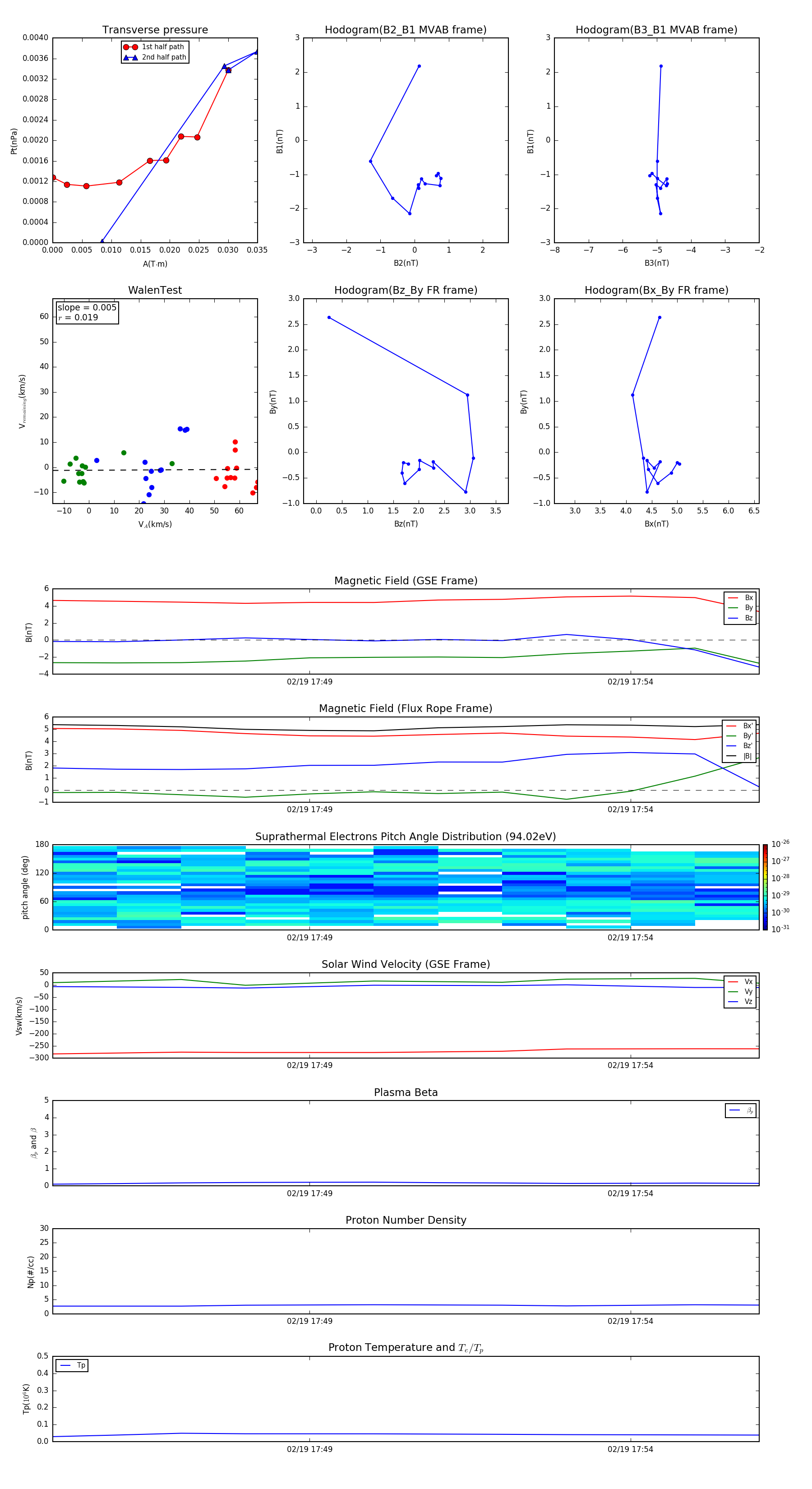Image resolution: width=812 pixels, height=1489 pixels.
Task: Click '02/19 17:49' tick under Plasma Beta plot
Action: pos(310,1193)
